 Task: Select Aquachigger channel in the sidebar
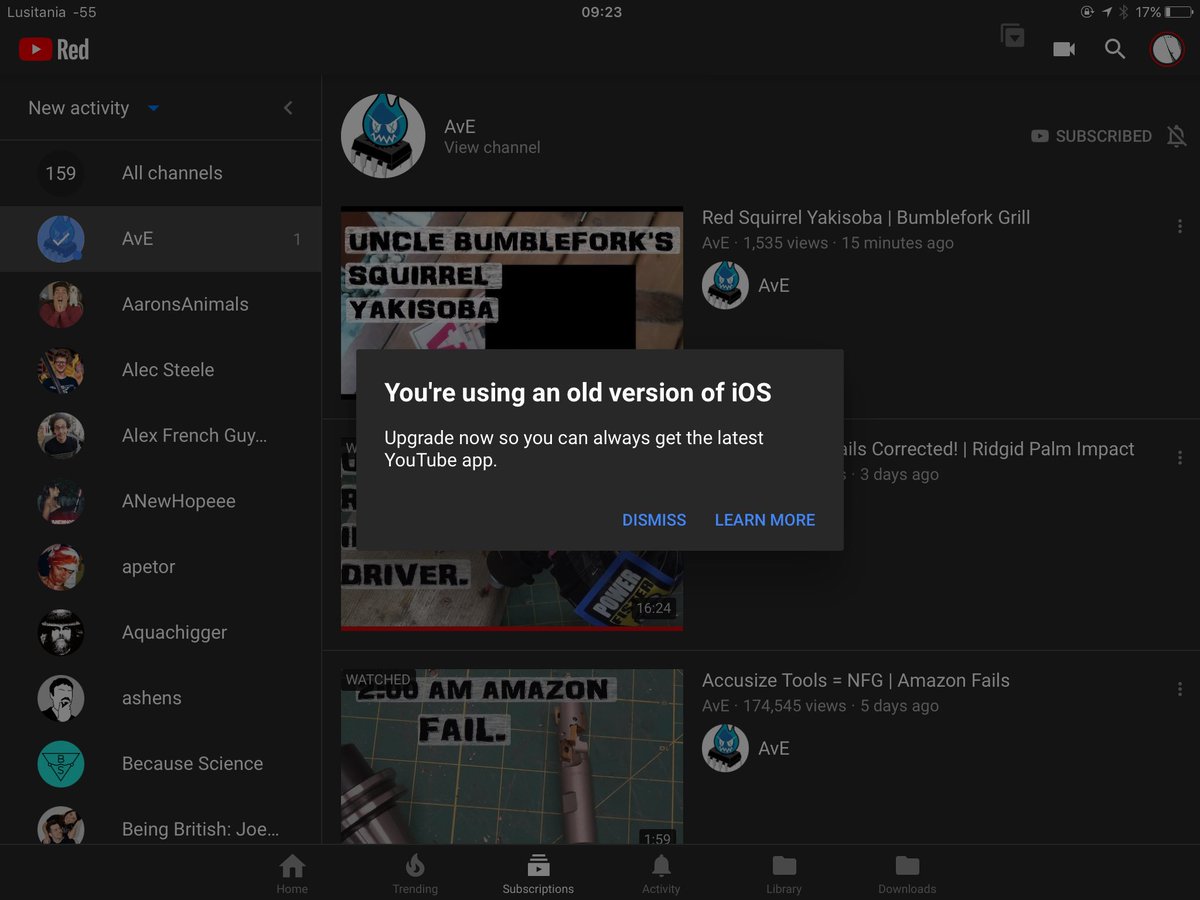click(x=160, y=632)
